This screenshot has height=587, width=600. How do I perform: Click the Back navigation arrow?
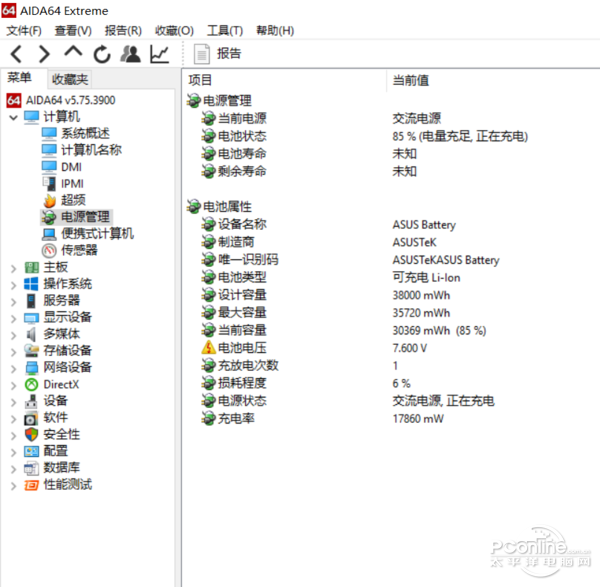click(16, 54)
